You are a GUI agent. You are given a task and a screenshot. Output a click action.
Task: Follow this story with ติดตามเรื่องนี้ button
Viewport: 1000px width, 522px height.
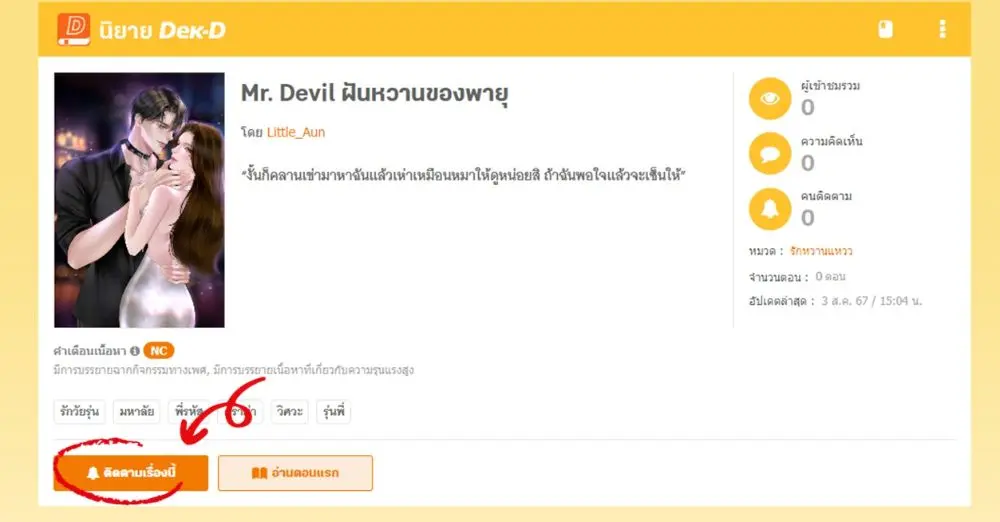click(131, 473)
